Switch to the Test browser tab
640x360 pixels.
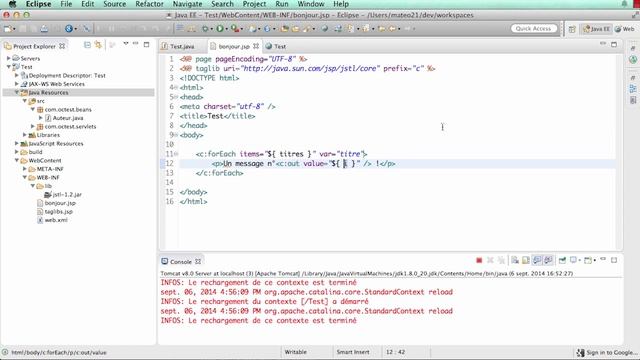276,46
